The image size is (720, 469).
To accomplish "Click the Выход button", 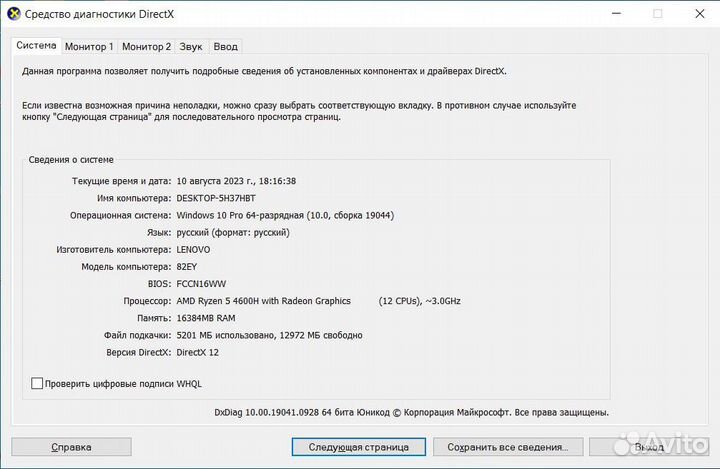I will [x=649, y=447].
